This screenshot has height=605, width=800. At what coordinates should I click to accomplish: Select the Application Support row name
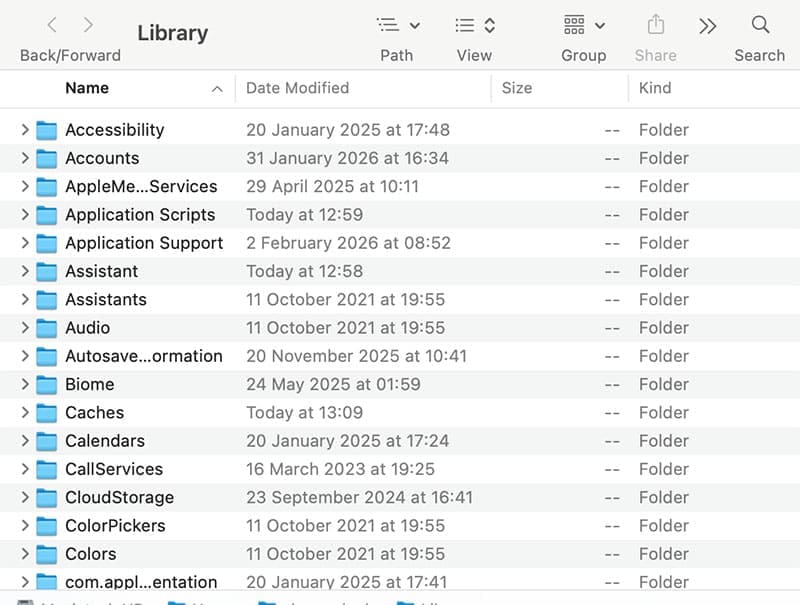pos(144,243)
